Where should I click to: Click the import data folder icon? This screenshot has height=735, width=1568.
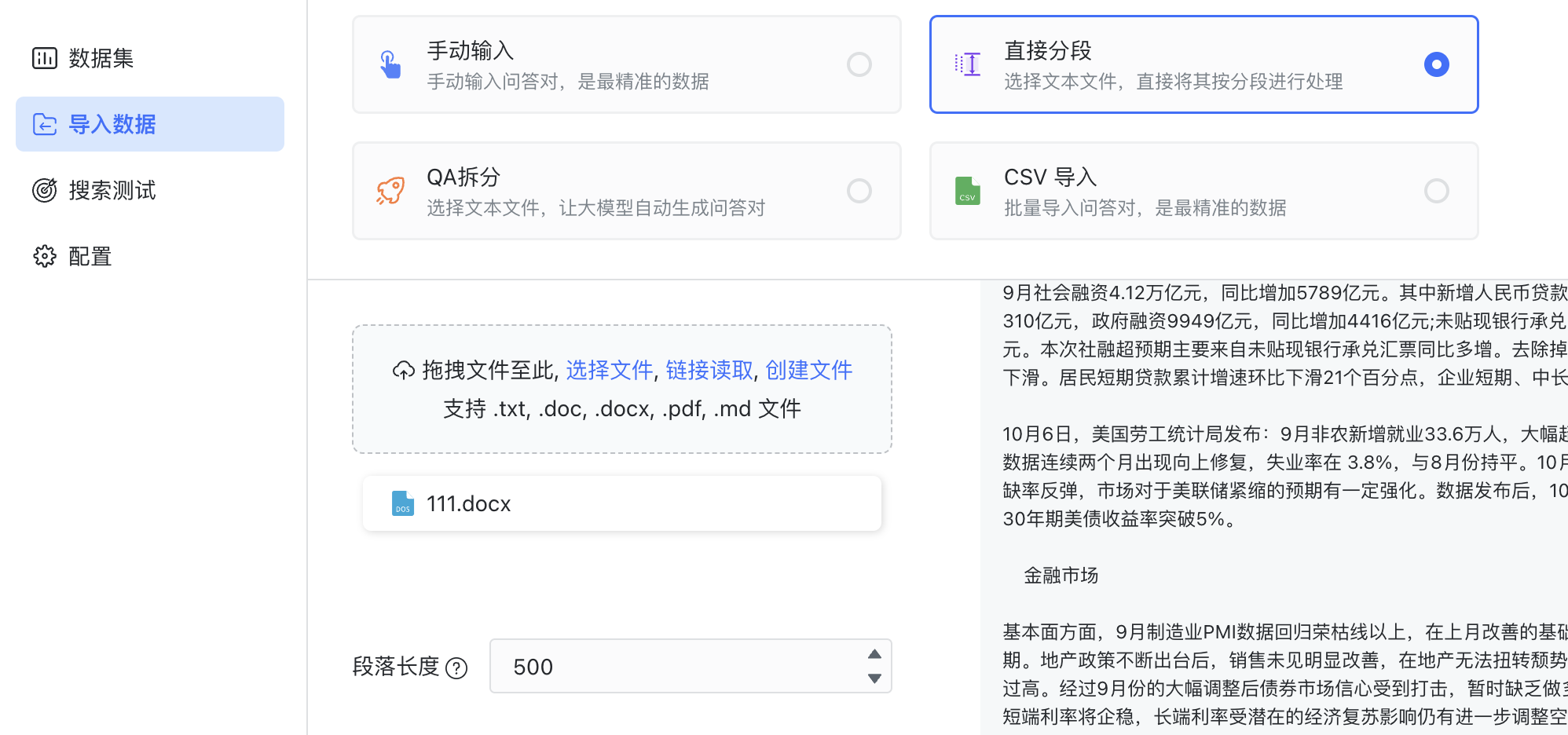(45, 124)
